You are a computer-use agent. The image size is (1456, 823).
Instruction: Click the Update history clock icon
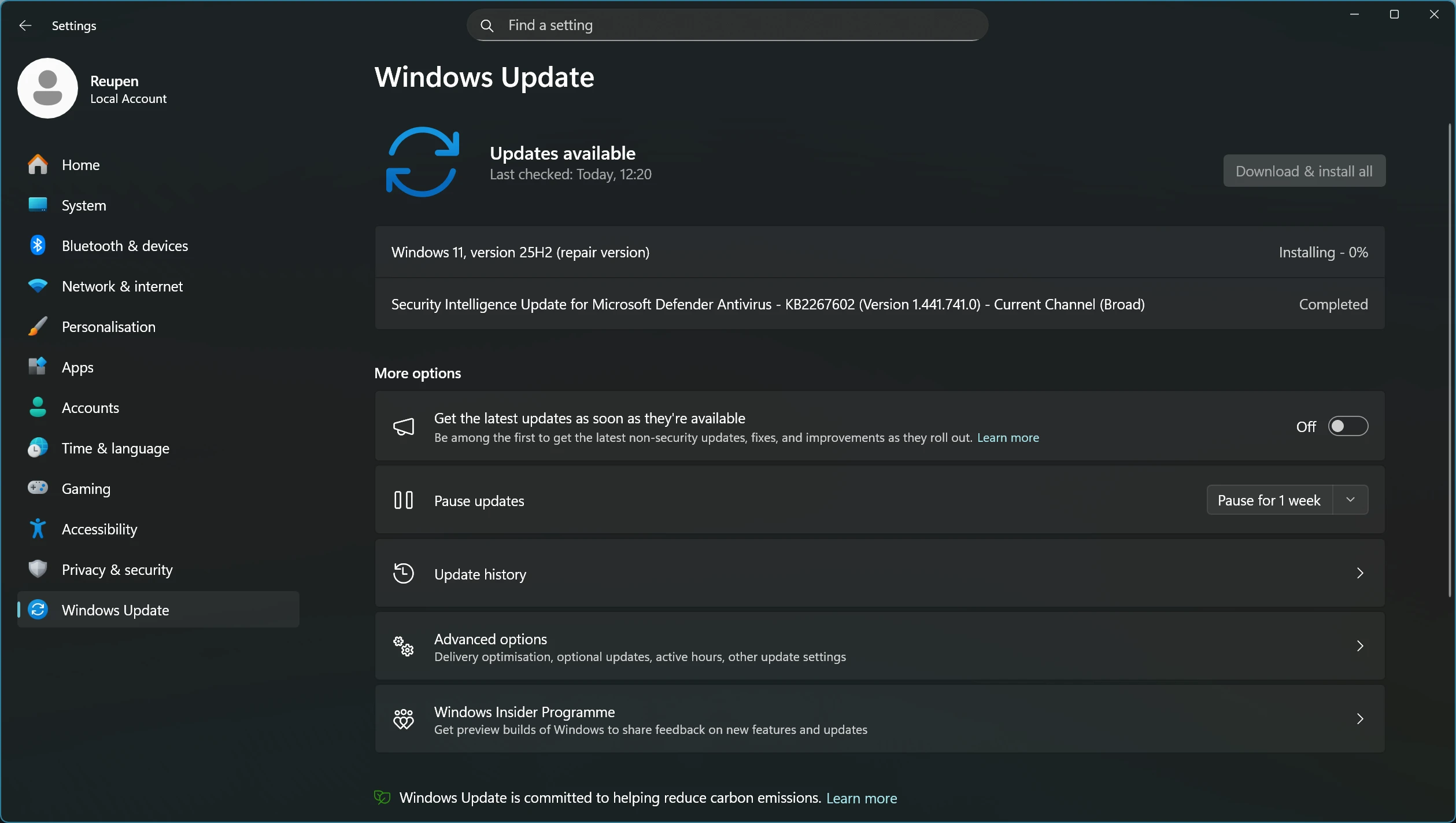[404, 573]
